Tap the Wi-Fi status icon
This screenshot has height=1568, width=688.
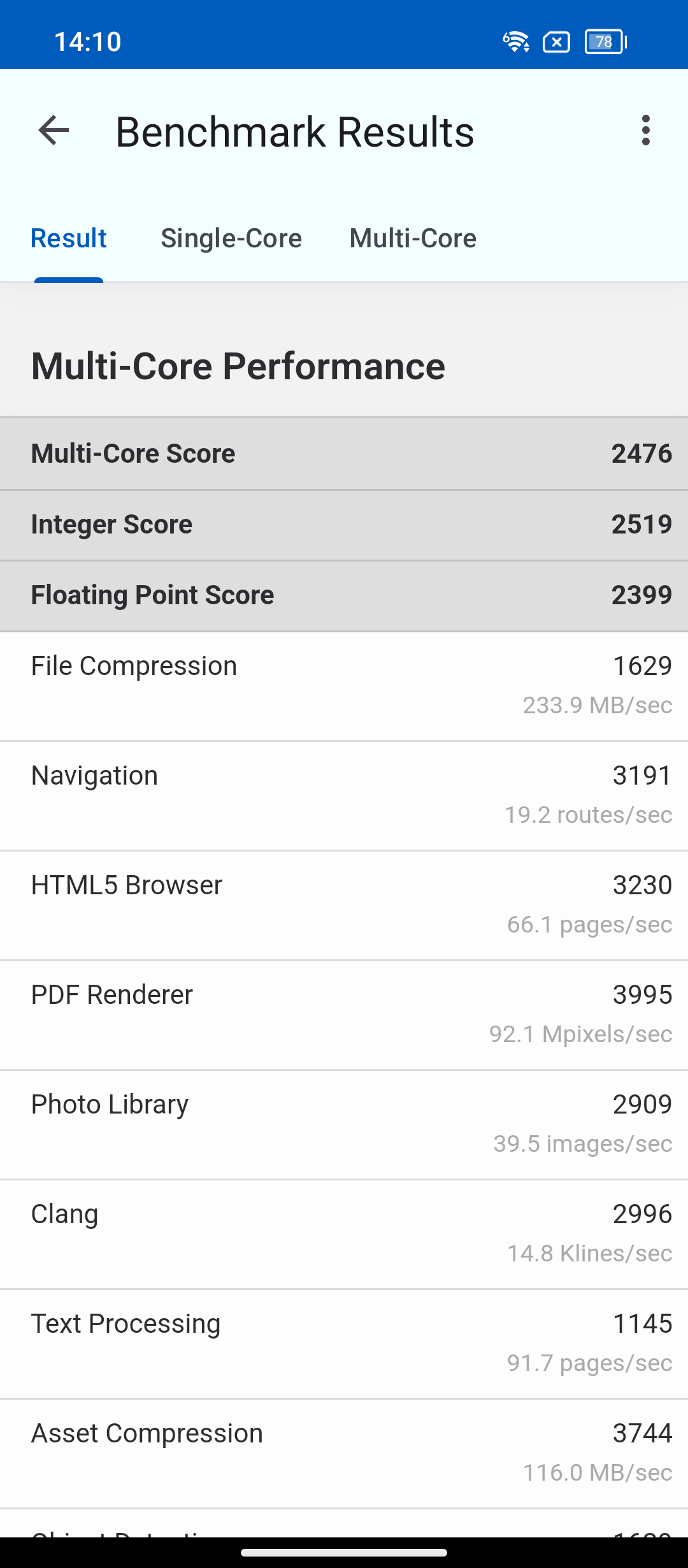tap(516, 42)
